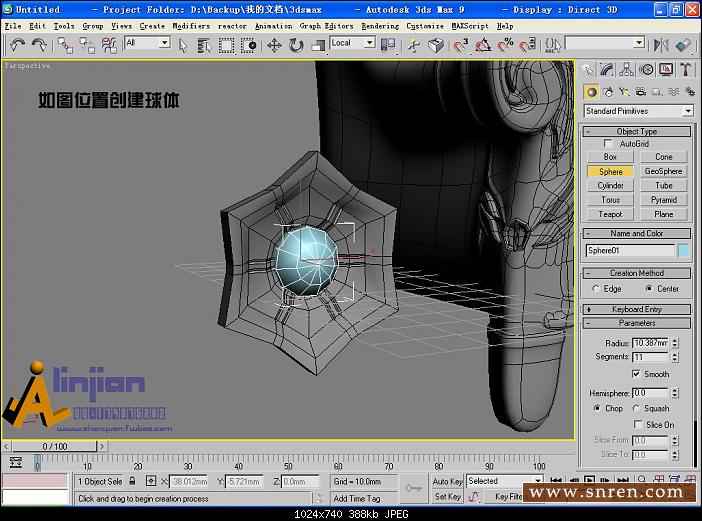Uncheck the Smooth checkbox
Image resolution: width=702 pixels, height=521 pixels.
pyautogui.click(x=636, y=374)
